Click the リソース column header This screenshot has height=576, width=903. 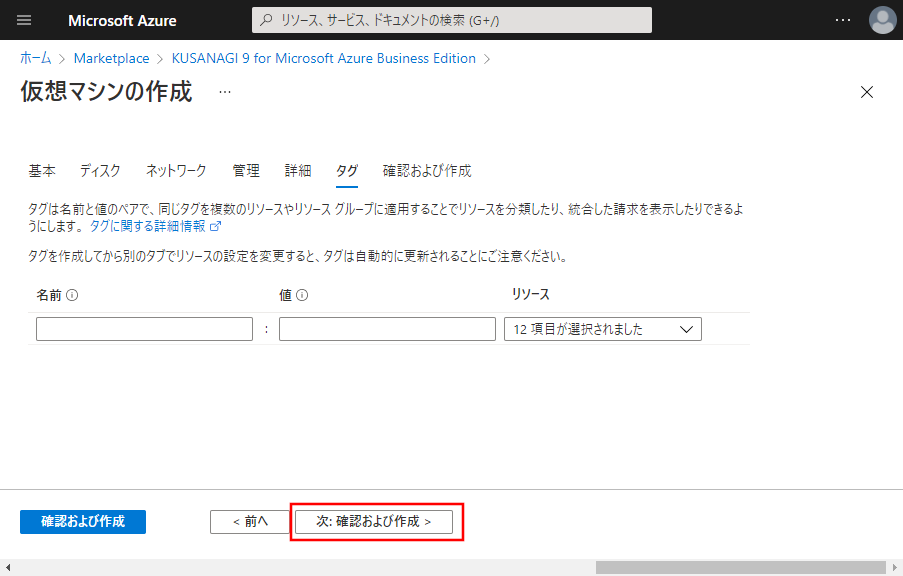coord(530,294)
